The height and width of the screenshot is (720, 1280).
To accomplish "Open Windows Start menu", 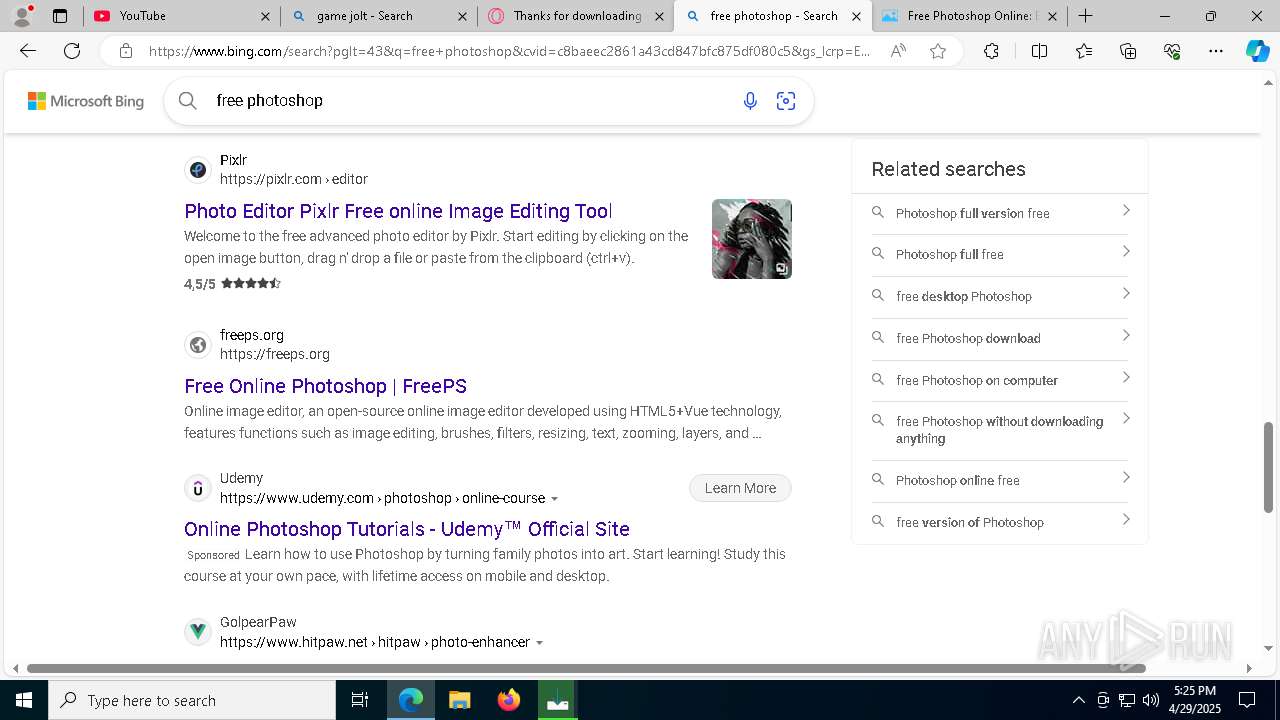I will tap(23, 700).
